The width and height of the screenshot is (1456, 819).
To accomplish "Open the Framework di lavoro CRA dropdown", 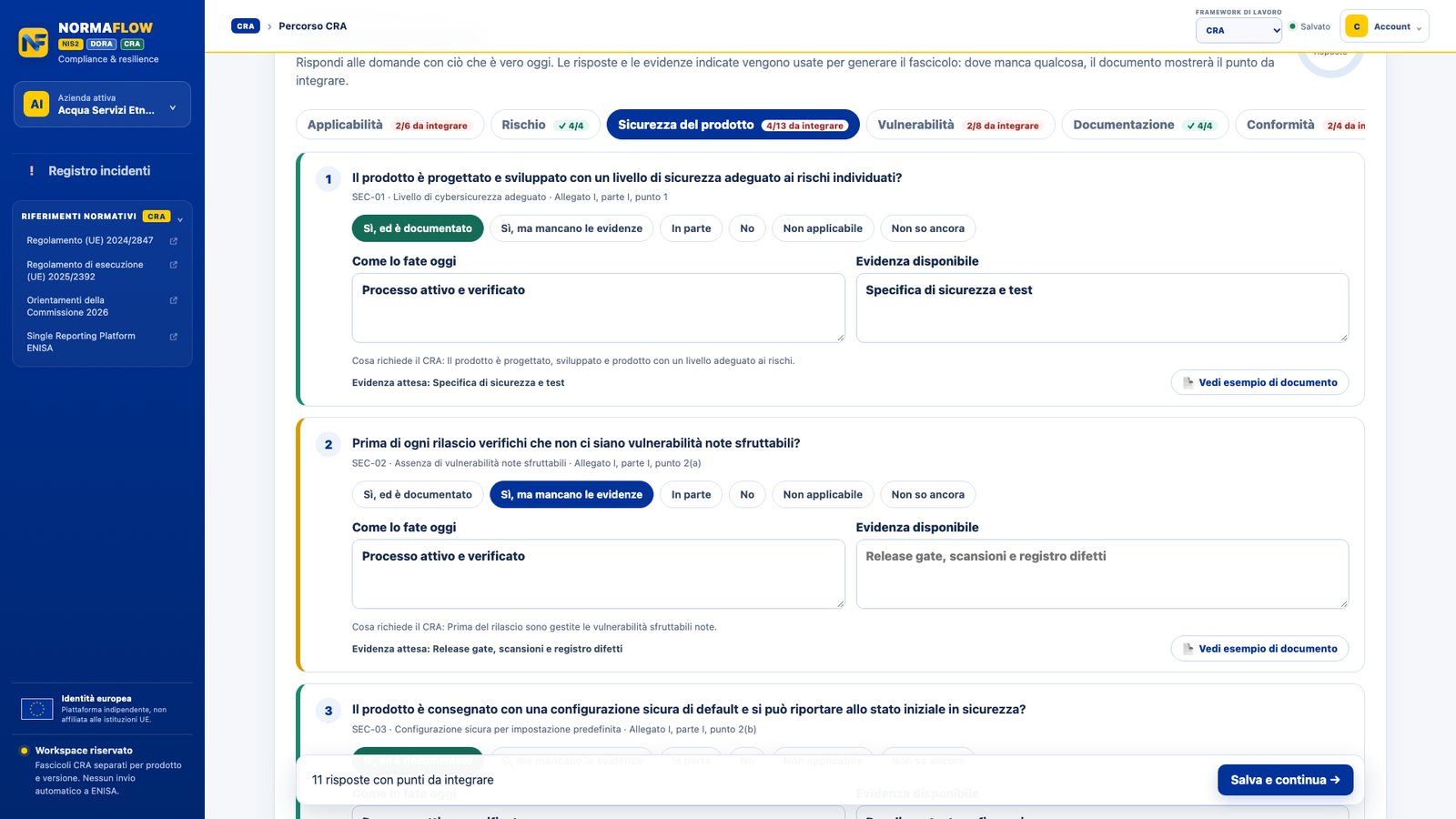I will tap(1239, 30).
